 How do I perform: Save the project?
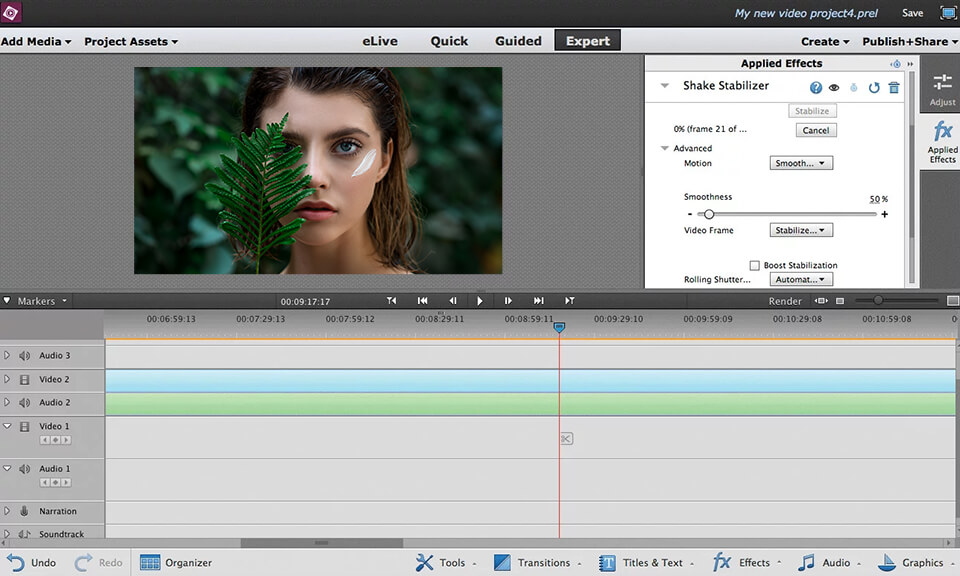[912, 12]
